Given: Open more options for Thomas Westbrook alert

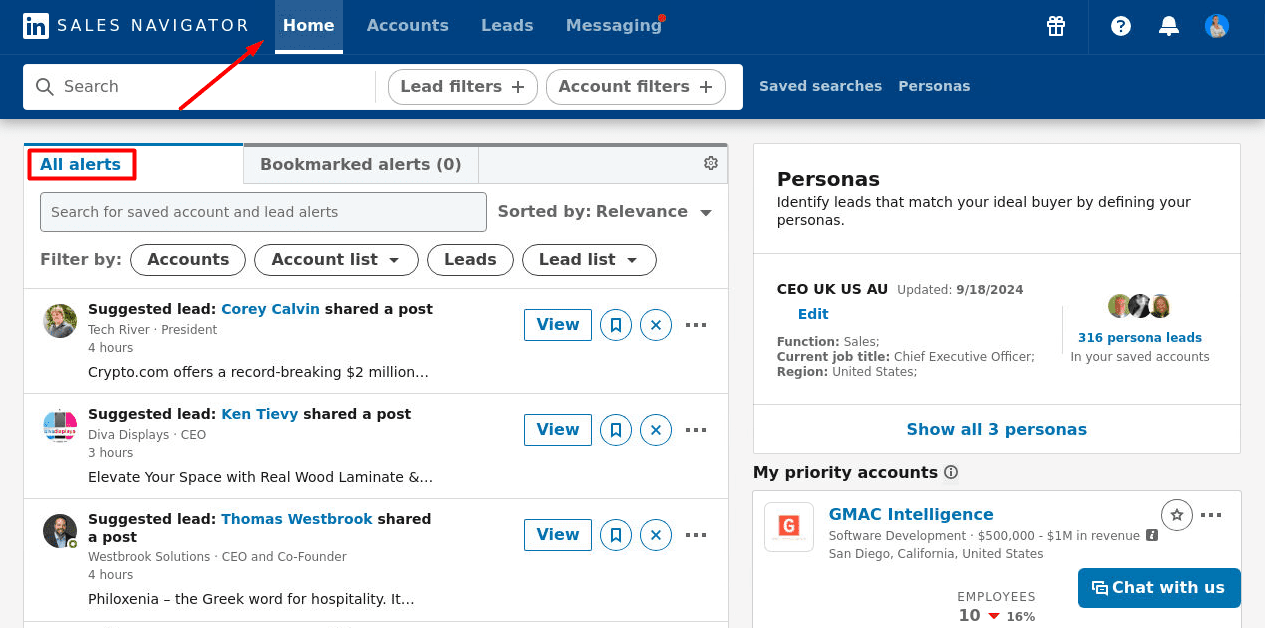Looking at the screenshot, I should point(696,535).
